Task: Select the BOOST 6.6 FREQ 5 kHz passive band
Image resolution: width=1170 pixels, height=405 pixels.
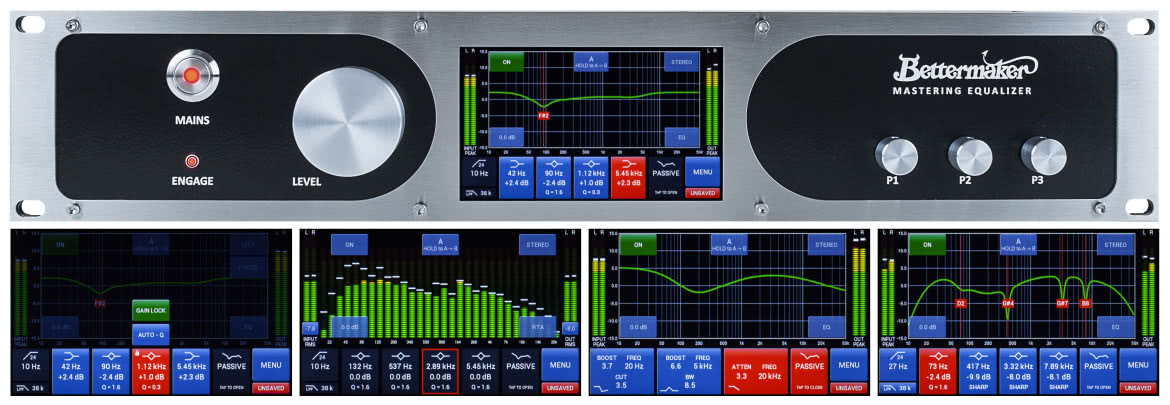Action: [689, 371]
